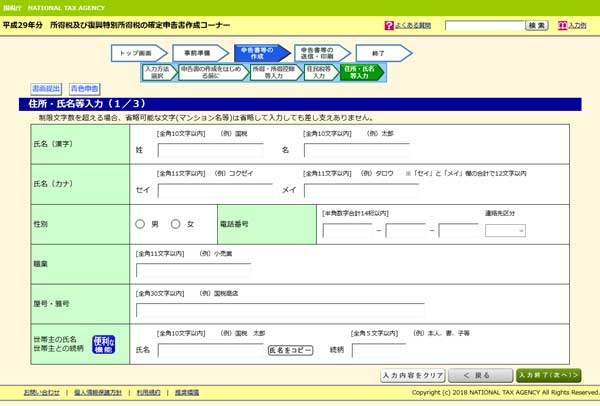600x406 pixels.
Task: Select the 男 radio button
Action: (140, 225)
